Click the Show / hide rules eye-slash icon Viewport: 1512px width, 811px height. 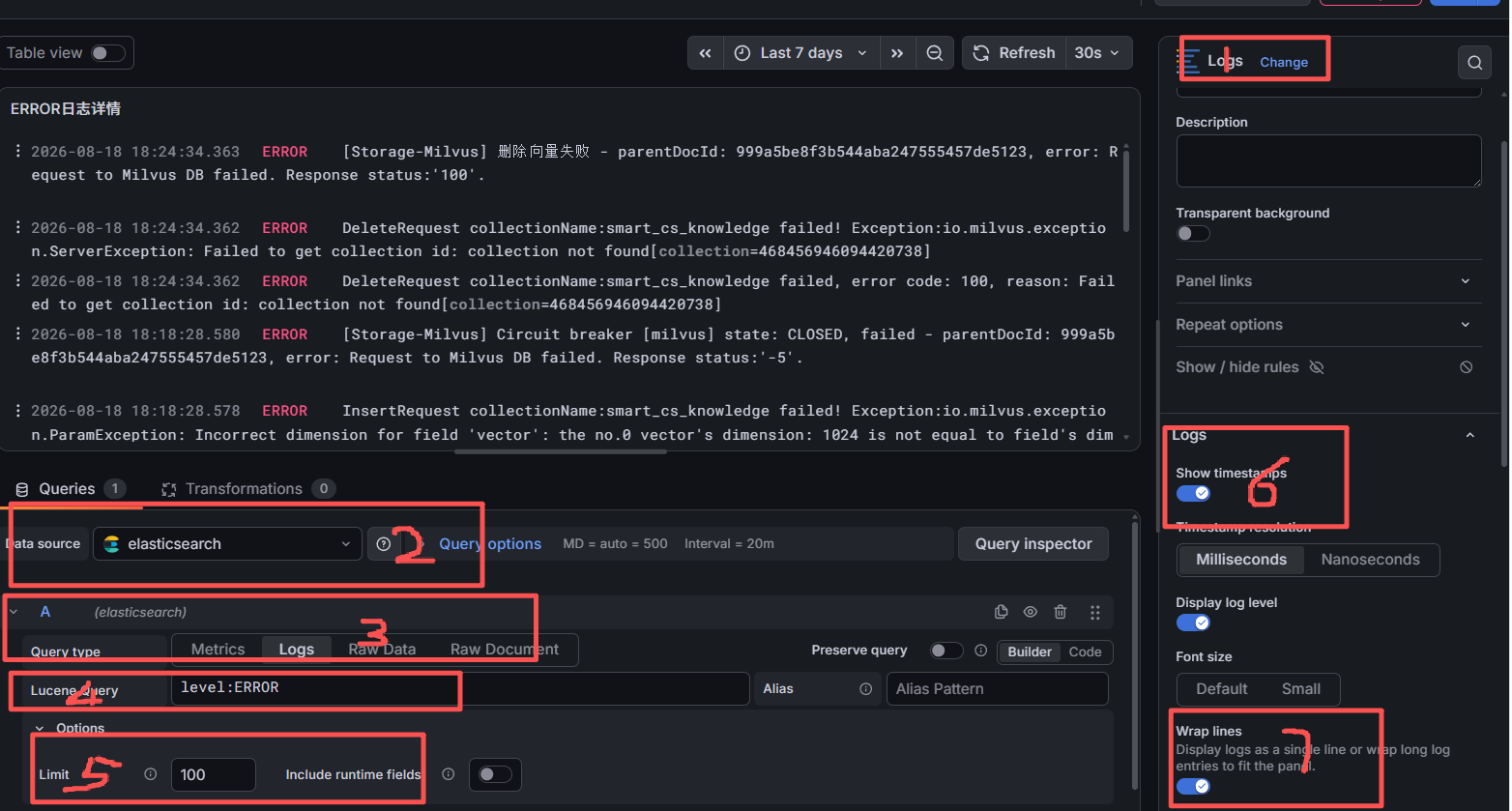tap(1316, 367)
